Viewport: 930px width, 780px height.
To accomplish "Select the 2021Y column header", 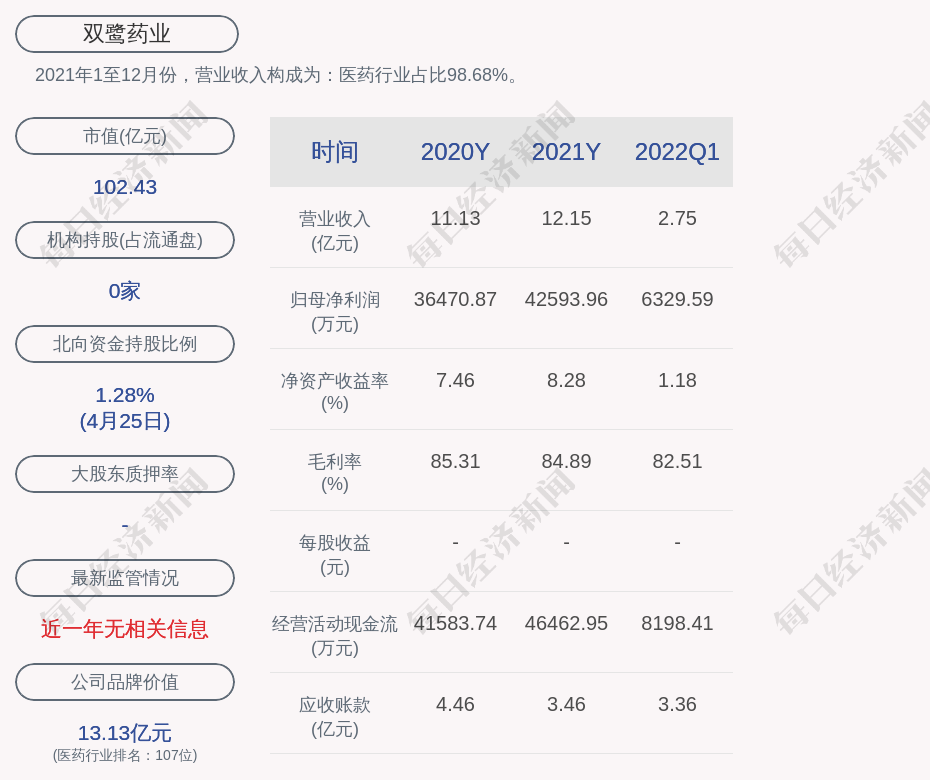I will tap(566, 152).
